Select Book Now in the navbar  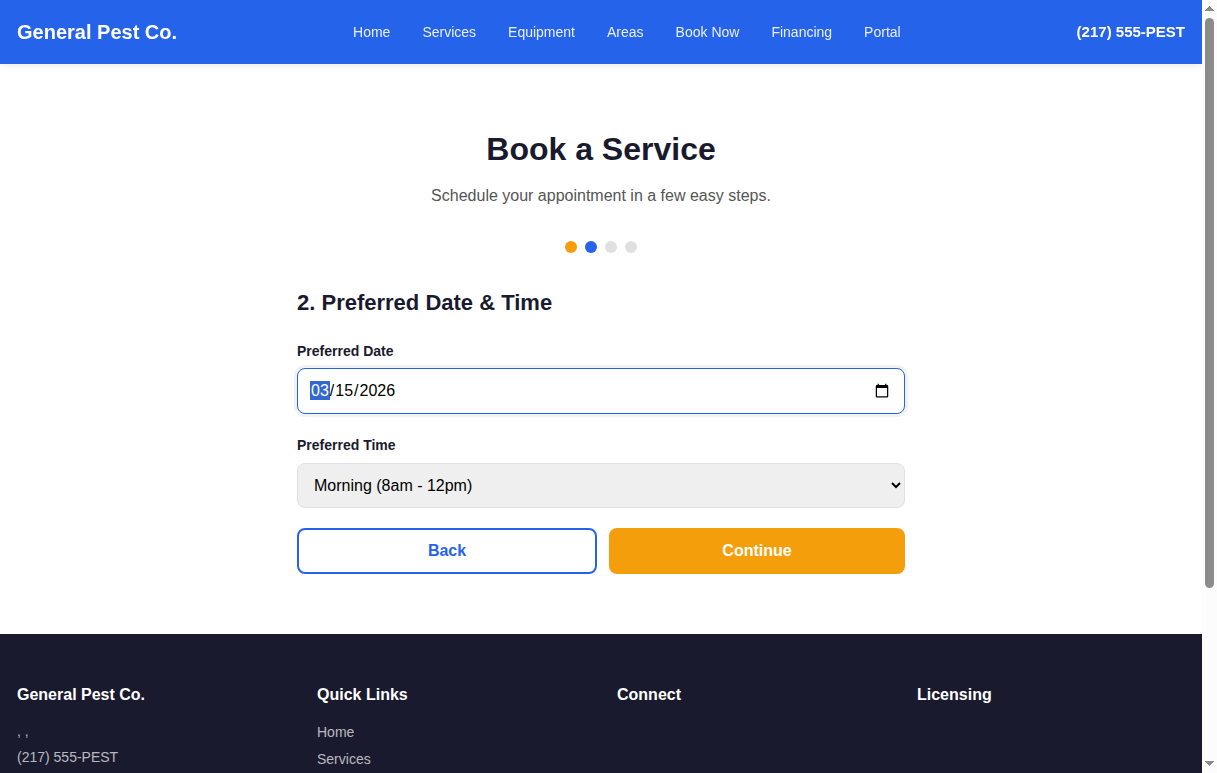pos(707,32)
